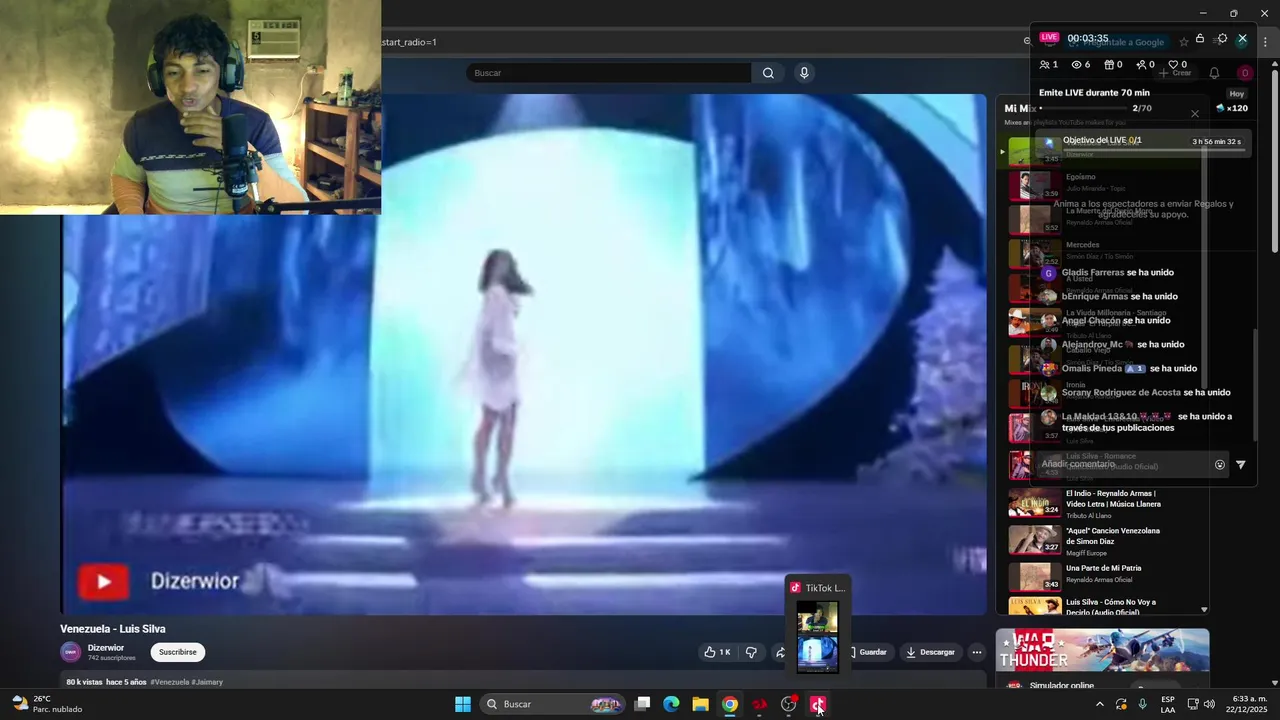Open emoji picker in LIVE comment box
Viewport: 1280px width, 720px height.
tap(1220, 465)
